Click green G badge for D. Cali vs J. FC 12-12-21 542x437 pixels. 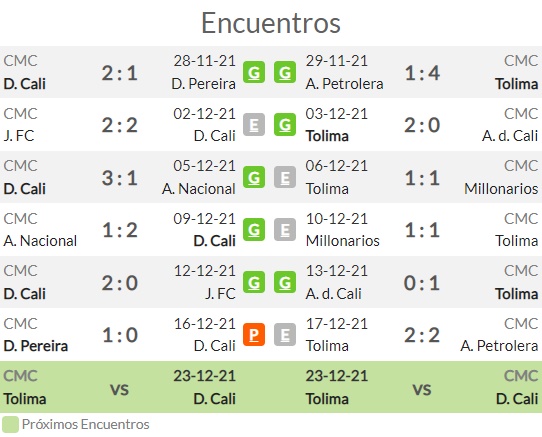pos(254,282)
